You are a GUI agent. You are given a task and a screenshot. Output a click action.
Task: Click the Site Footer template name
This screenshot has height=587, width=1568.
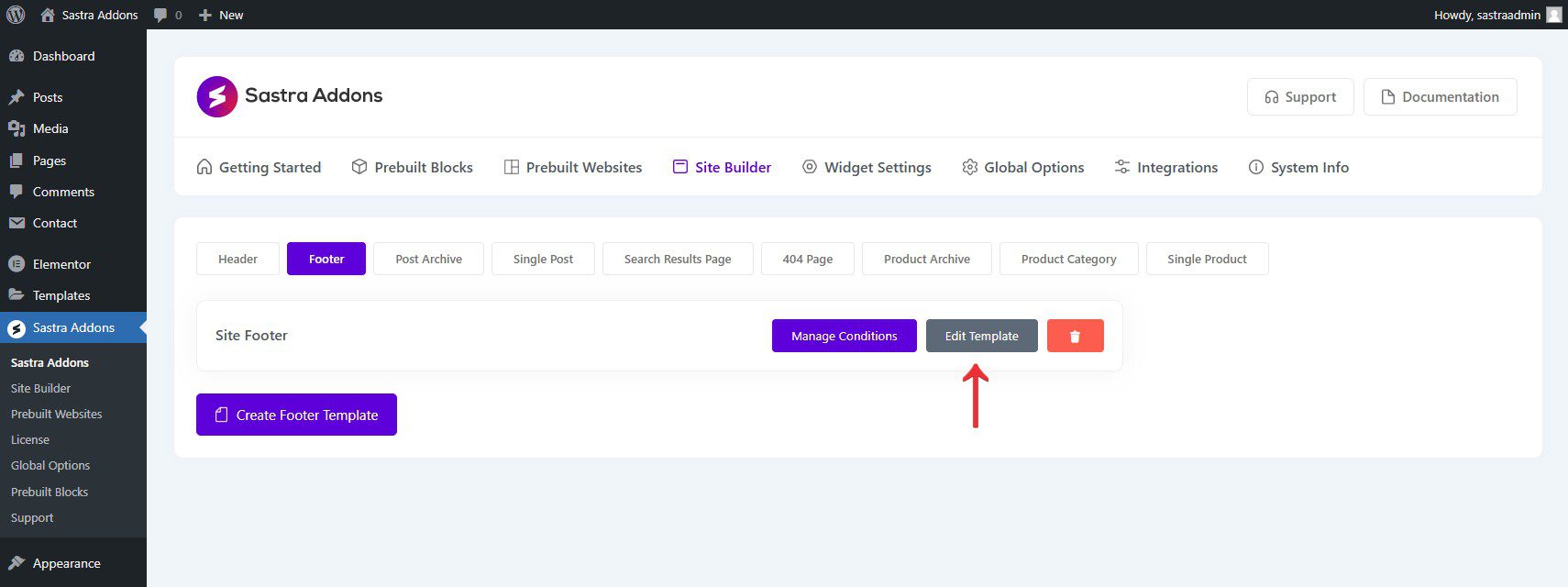pyautogui.click(x=251, y=336)
